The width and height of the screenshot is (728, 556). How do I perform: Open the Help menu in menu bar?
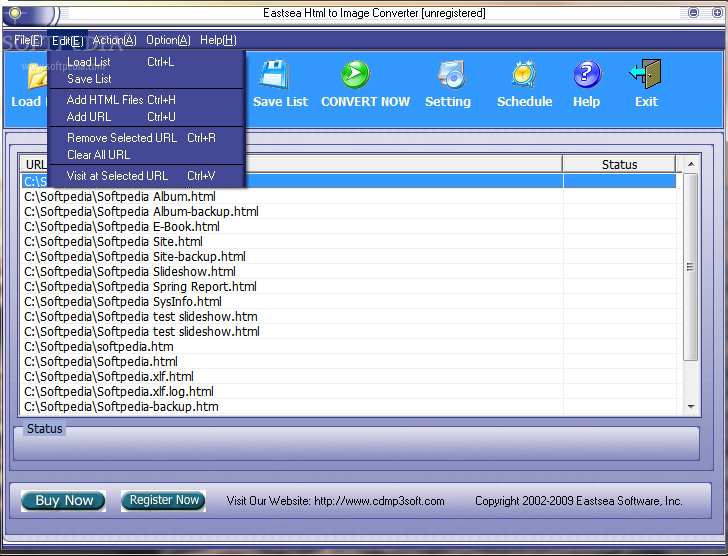coord(218,40)
